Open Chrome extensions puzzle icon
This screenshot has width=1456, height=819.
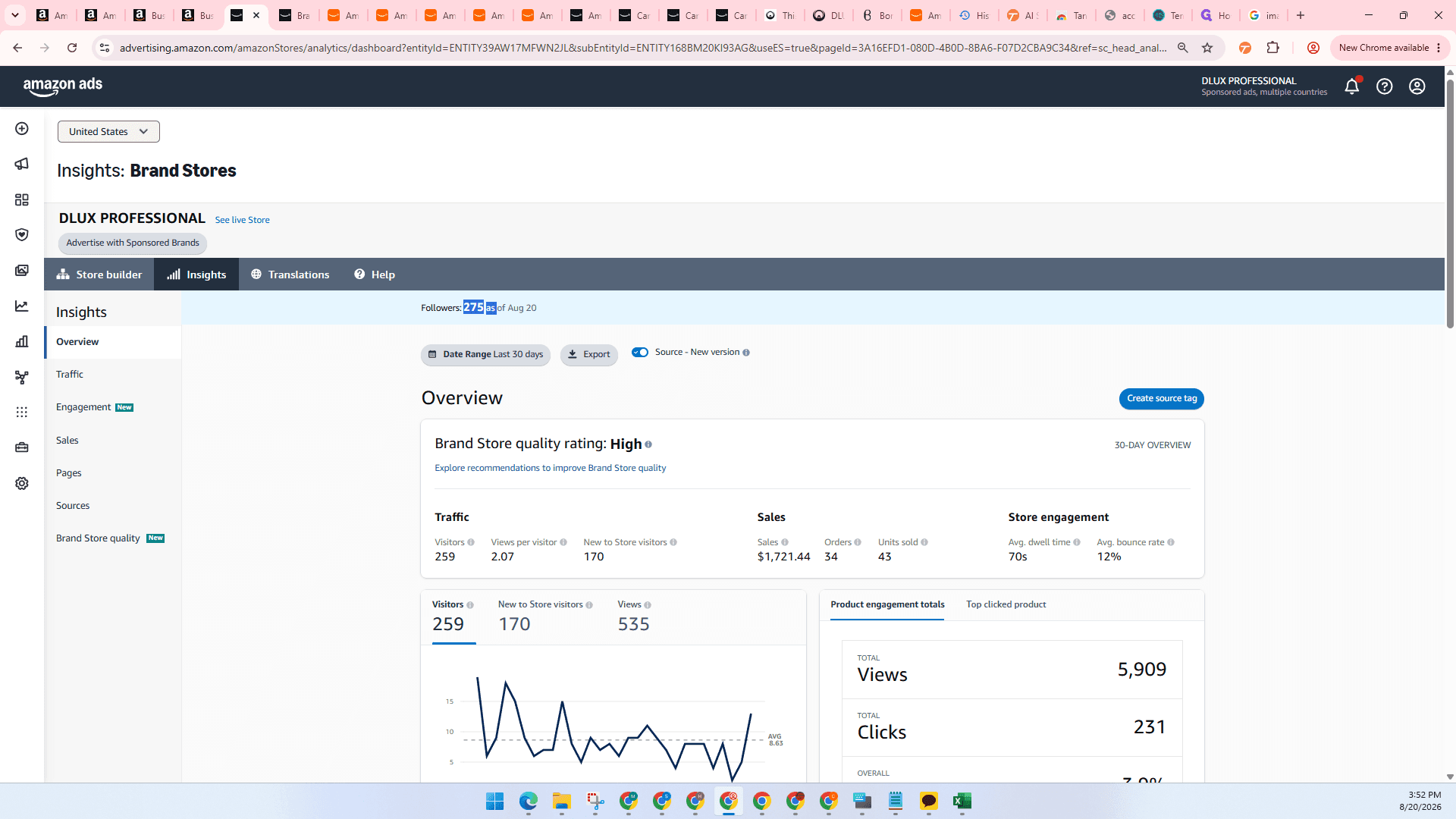[1273, 48]
